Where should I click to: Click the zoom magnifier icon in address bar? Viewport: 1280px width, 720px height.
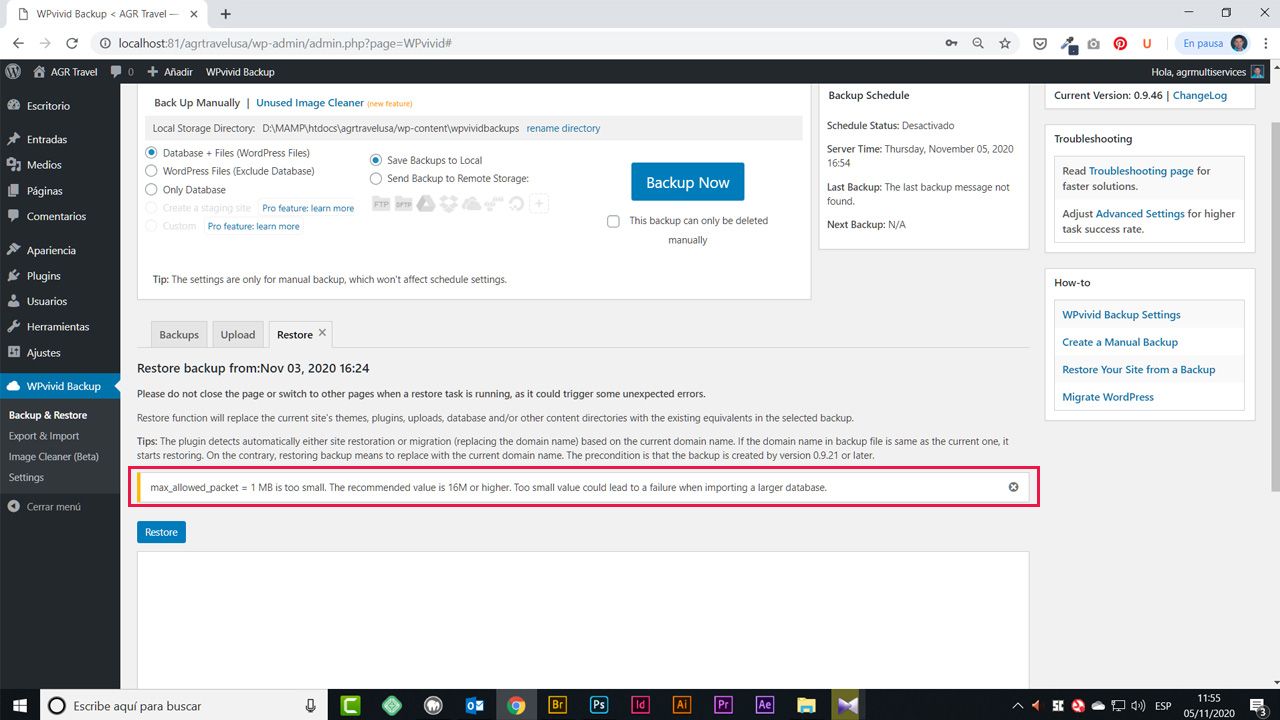978,44
